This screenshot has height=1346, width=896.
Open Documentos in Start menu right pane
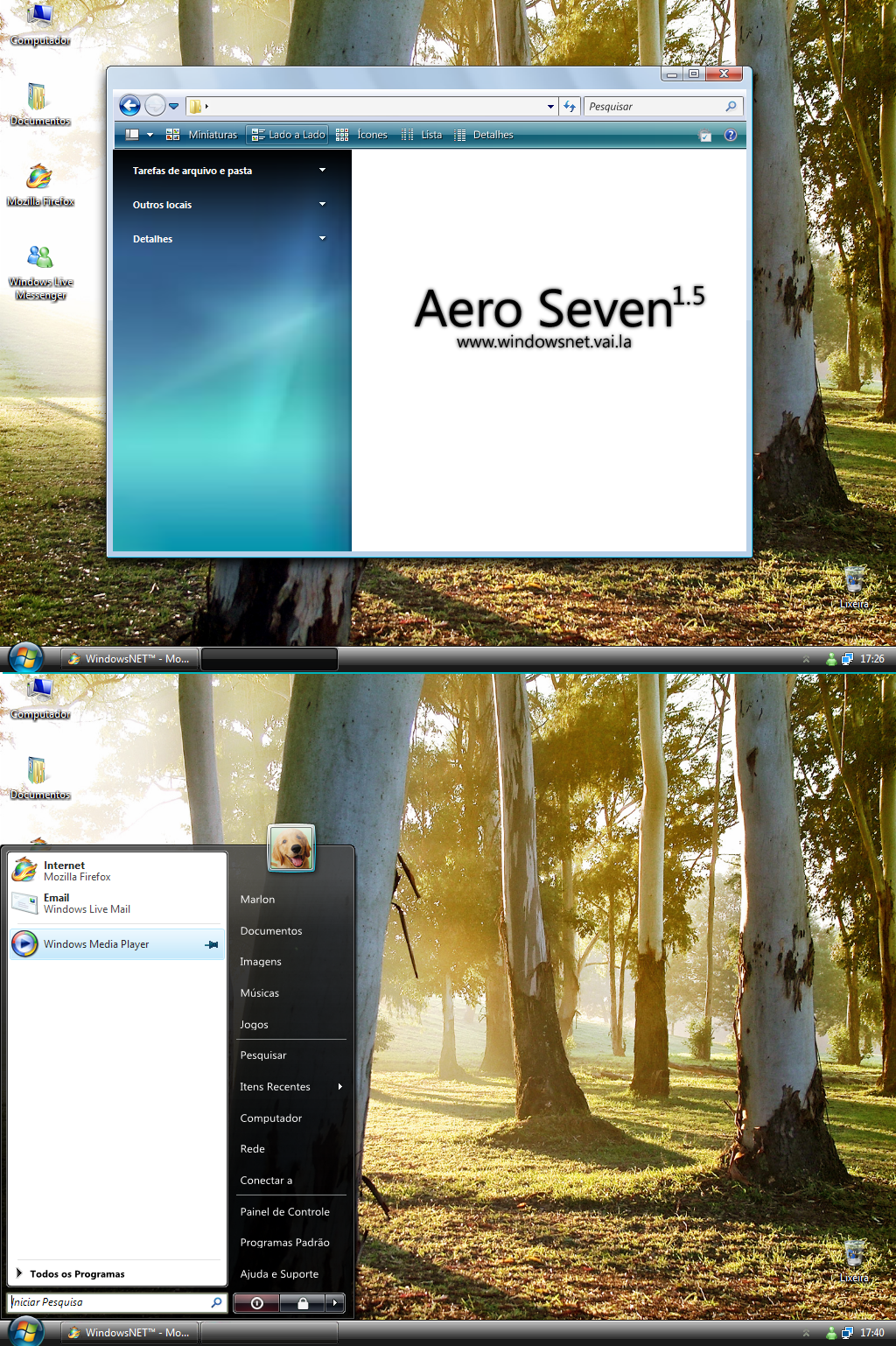(x=271, y=931)
